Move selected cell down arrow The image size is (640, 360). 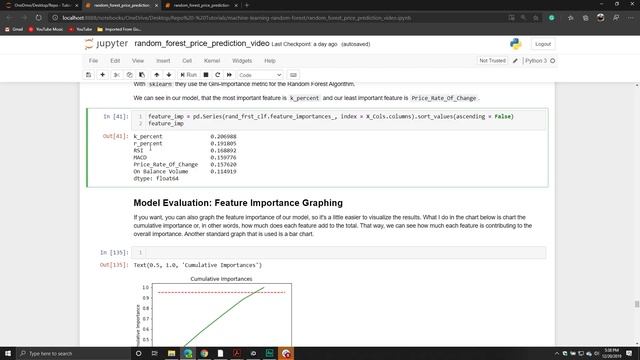point(169,75)
